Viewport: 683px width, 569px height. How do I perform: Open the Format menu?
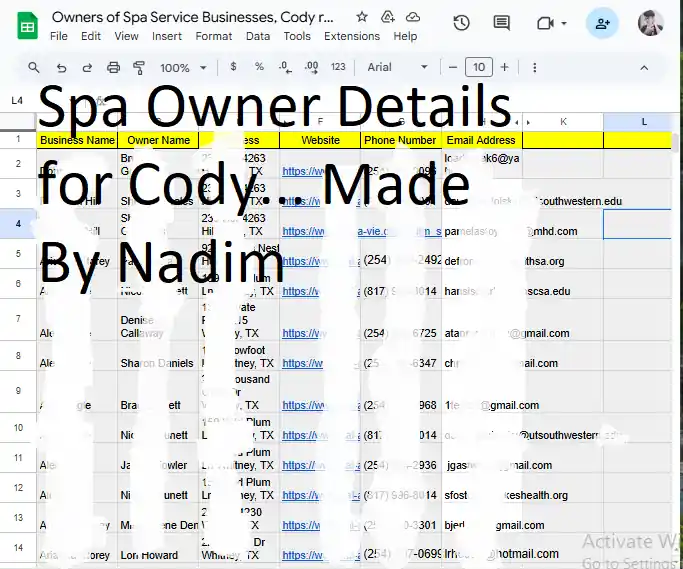213,36
